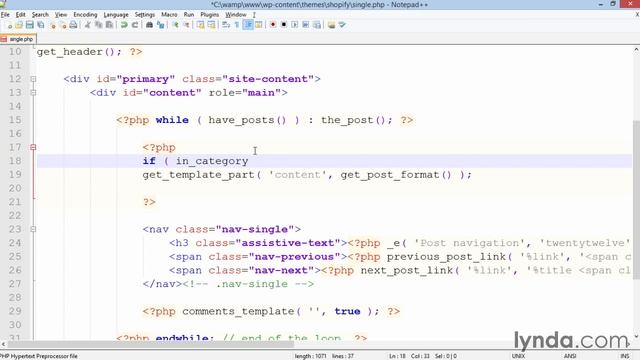Open the Settings menu
Screen dimensions: 640x360
tap(145, 15)
